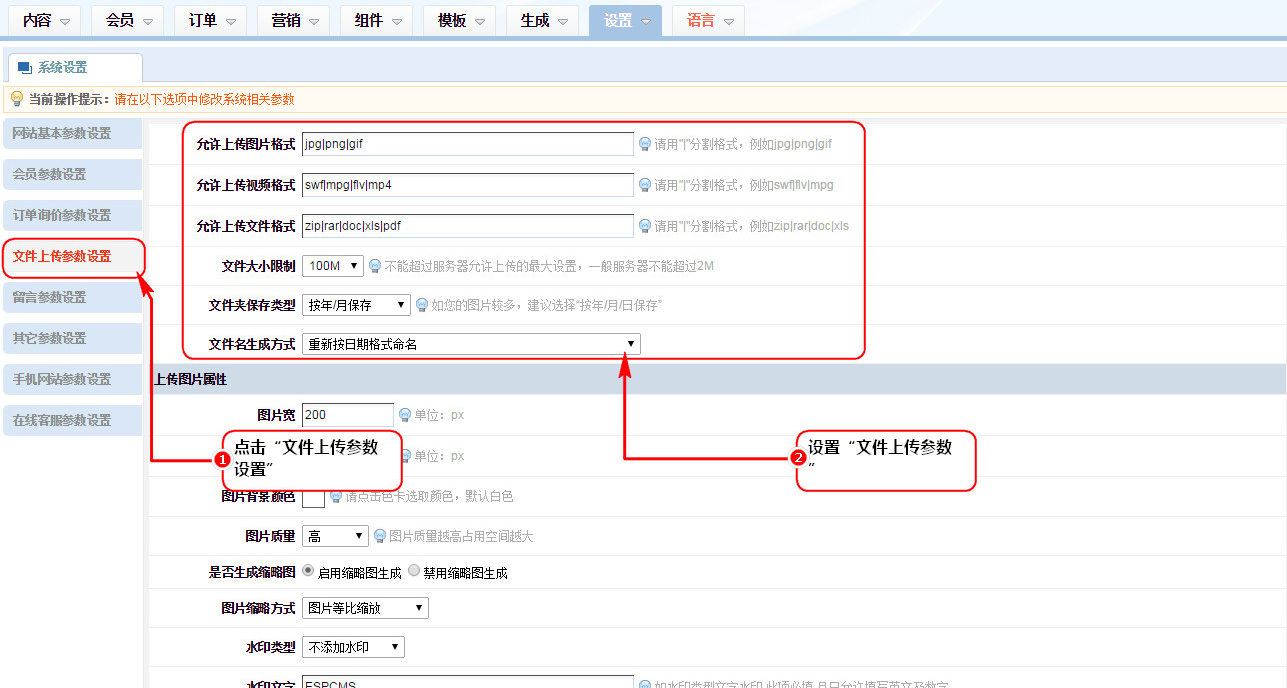
Task: Open the 文件夹保存类型 dropdown
Action: [355, 305]
